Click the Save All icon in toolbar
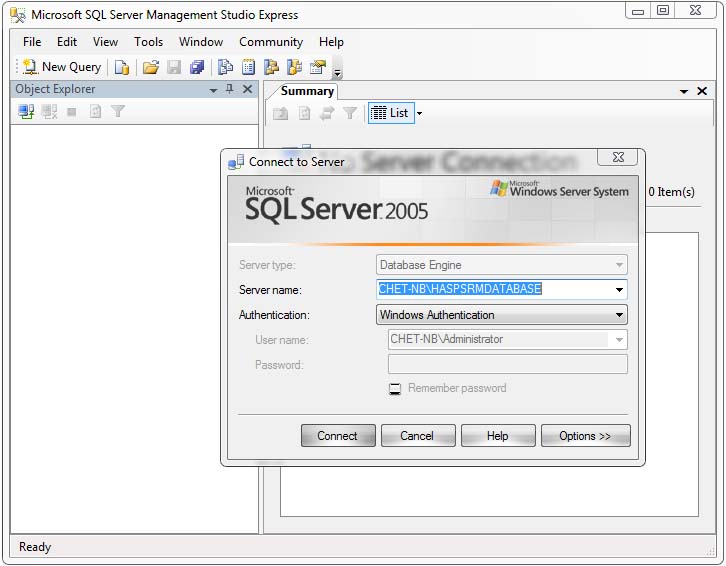Screen dimensions: 726x566 [x=197, y=68]
